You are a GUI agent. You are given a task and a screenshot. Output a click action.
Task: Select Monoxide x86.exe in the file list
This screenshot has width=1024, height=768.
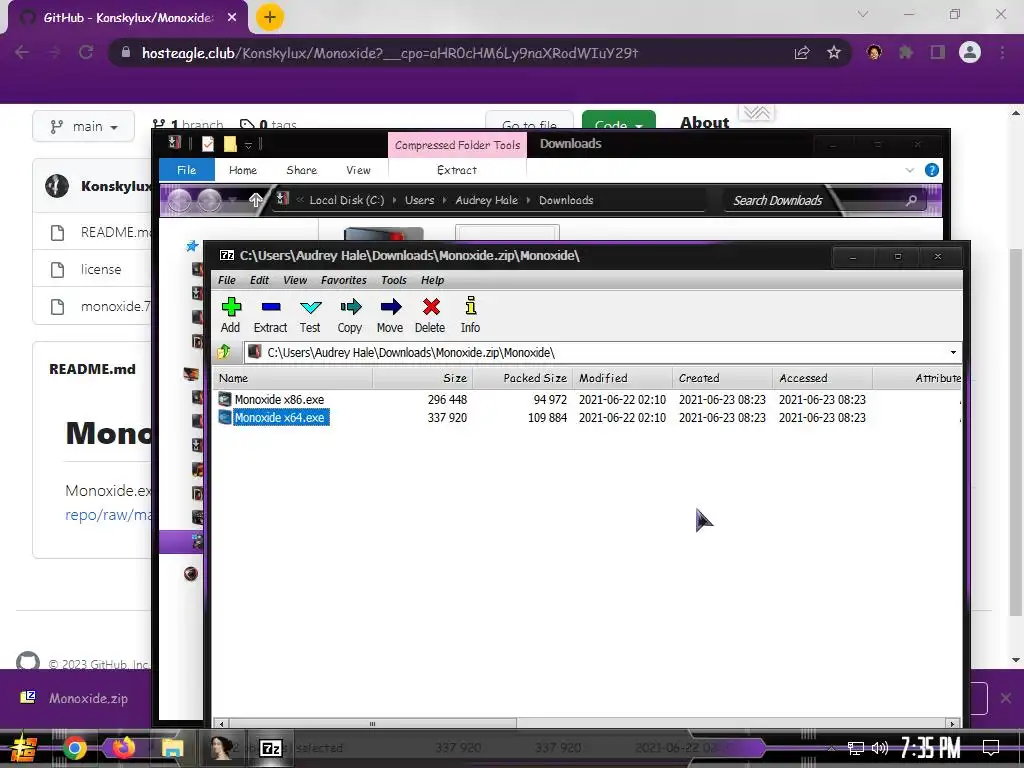(x=280, y=400)
